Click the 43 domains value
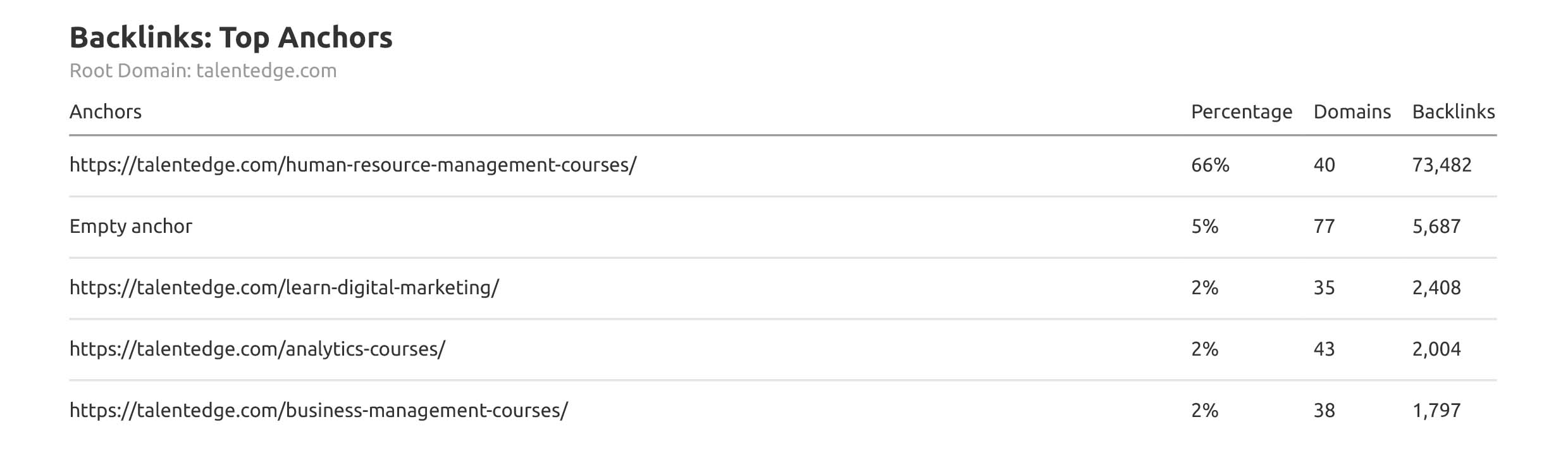The width and height of the screenshot is (1568, 467). (1324, 349)
